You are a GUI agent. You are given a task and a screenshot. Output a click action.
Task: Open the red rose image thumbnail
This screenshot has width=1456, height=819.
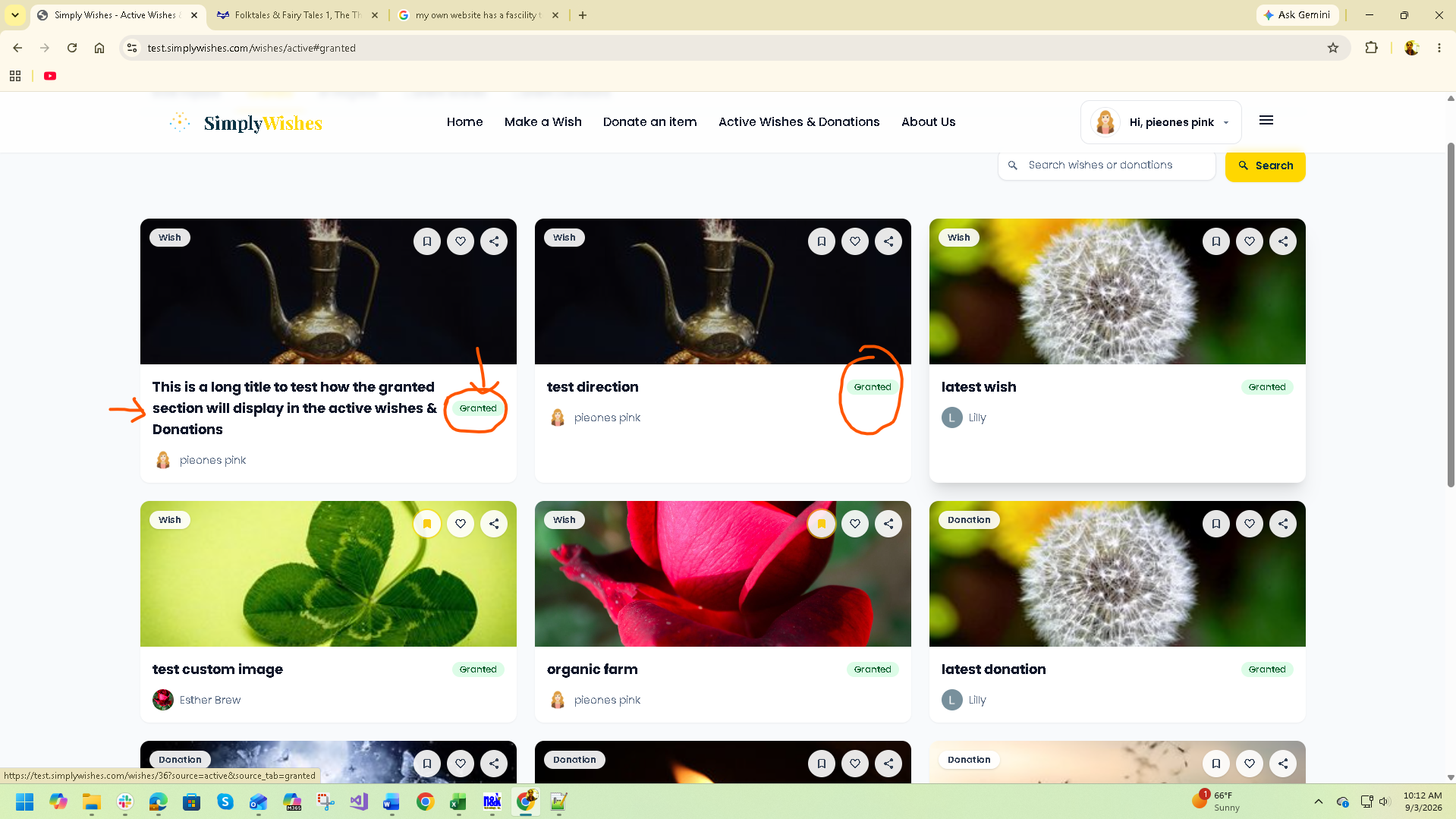click(x=723, y=574)
